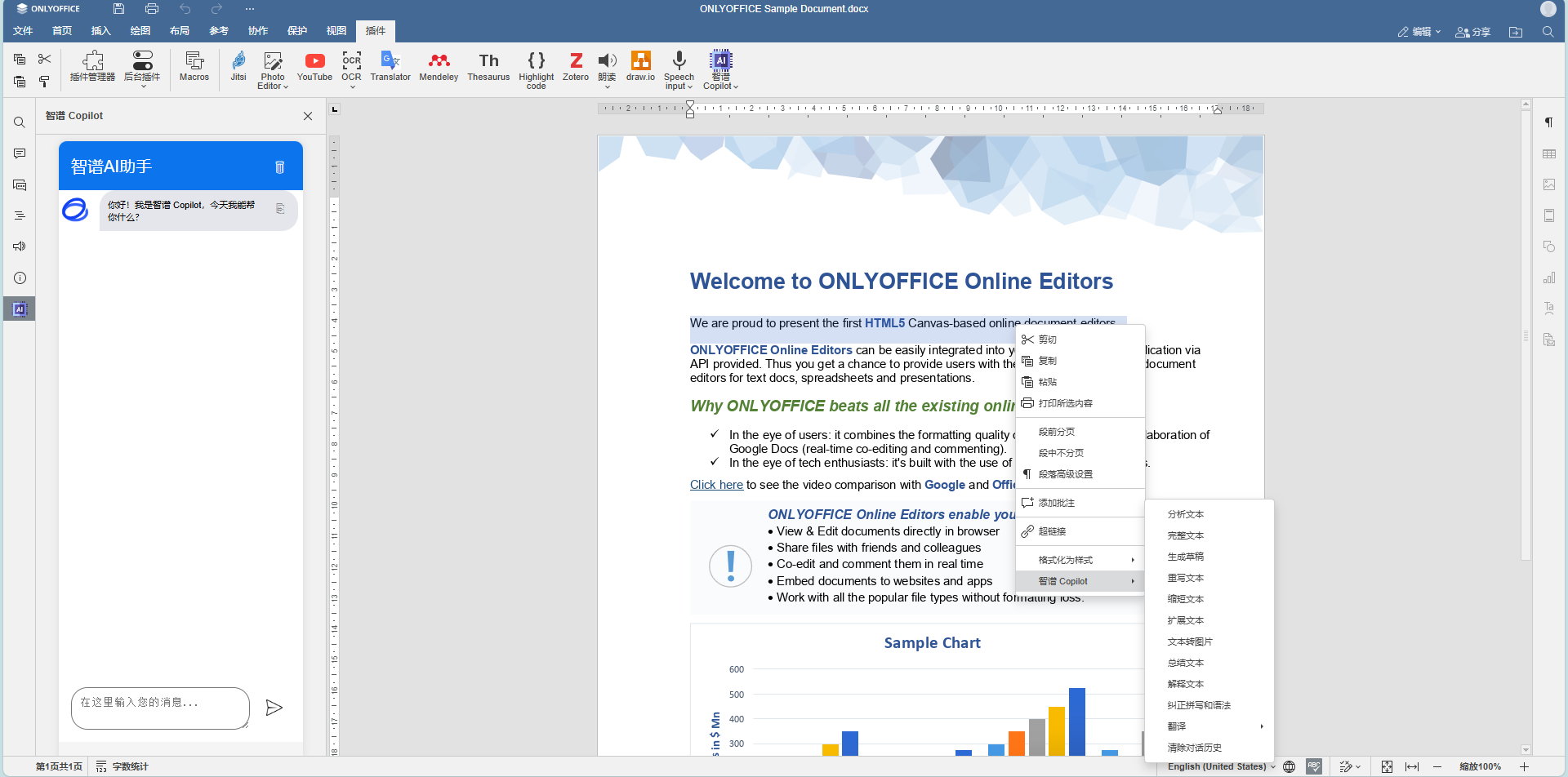
Task: Click the 分享 share button
Action: pos(1473,32)
